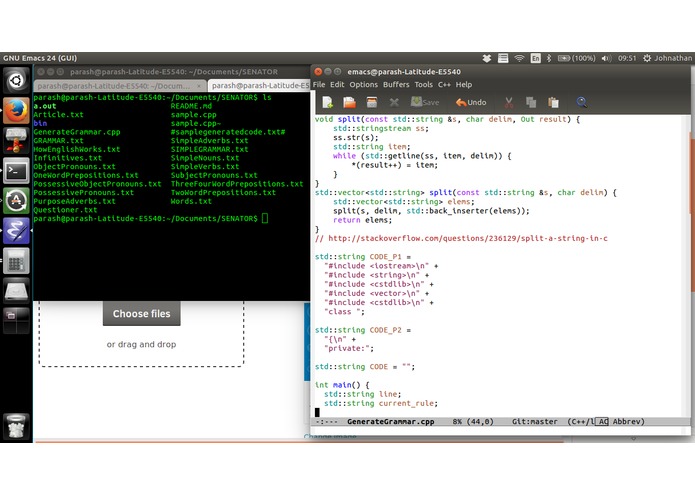Open Ubuntu Dash from the launcher

coord(16,81)
